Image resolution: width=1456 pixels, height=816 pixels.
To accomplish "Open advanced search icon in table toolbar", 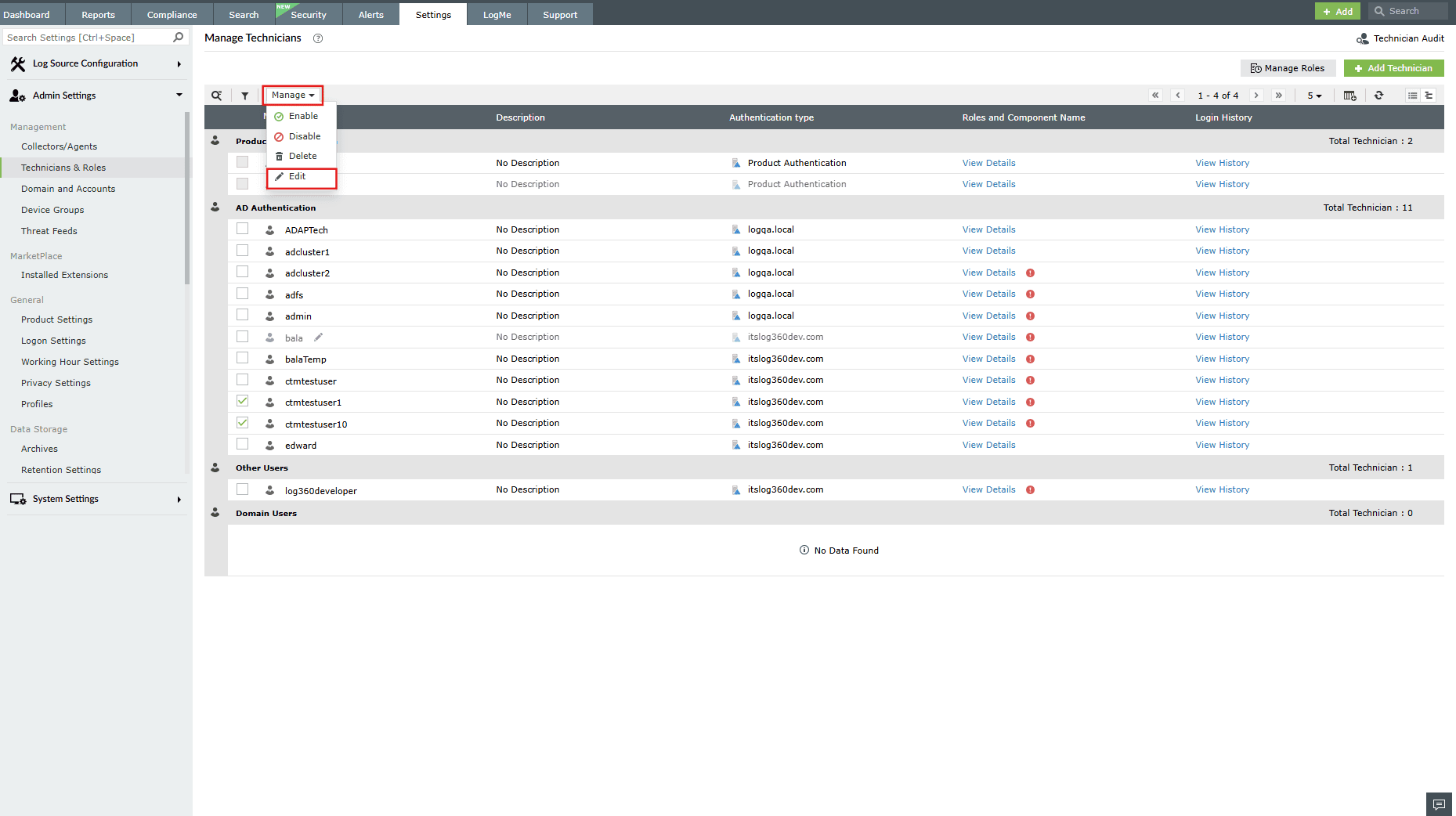I will [217, 96].
